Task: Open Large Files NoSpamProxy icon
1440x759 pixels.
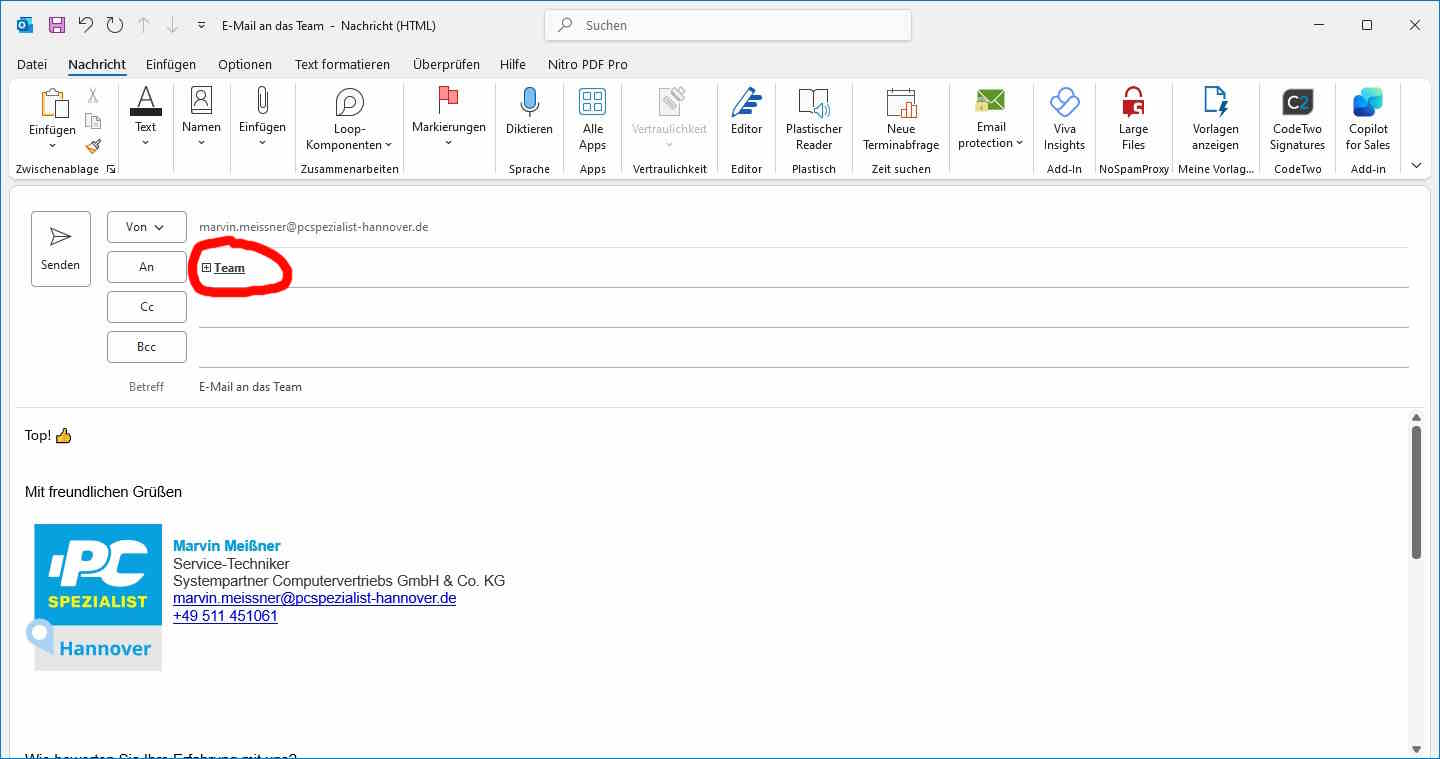Action: pos(1133,103)
